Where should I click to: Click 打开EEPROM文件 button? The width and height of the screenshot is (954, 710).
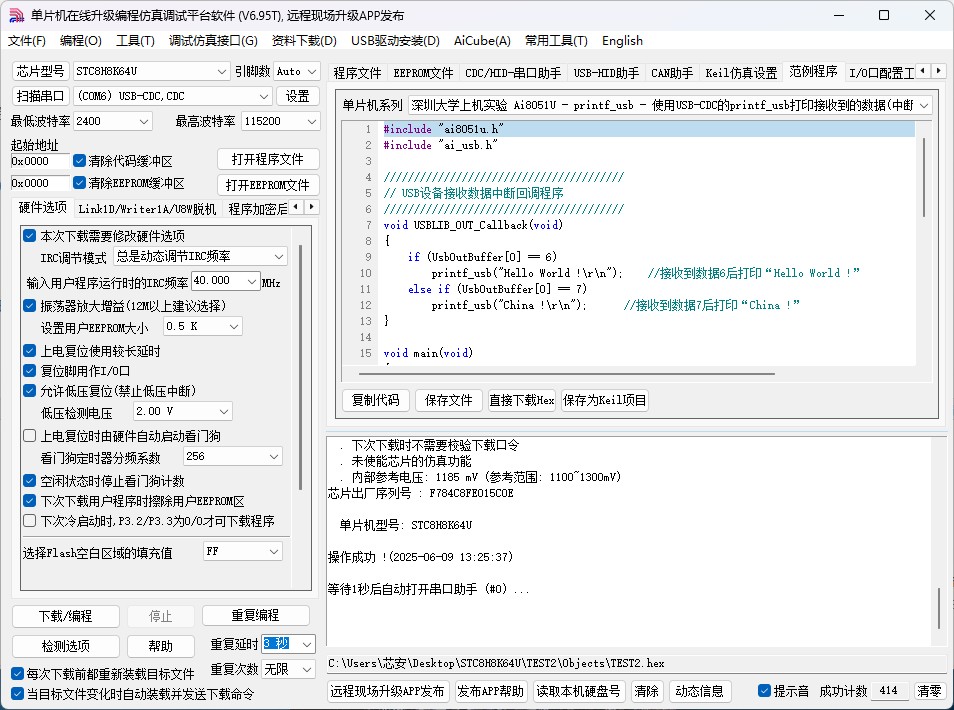[268, 184]
